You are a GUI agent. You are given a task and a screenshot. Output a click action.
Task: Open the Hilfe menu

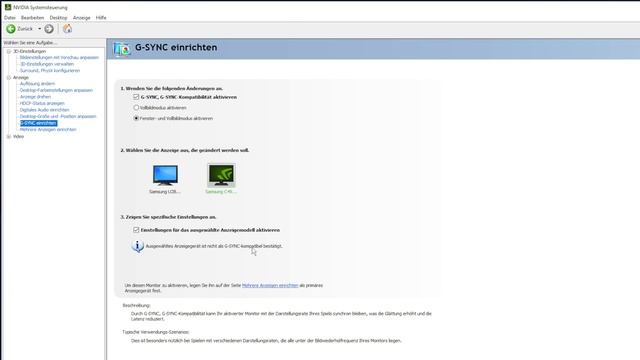(101, 18)
